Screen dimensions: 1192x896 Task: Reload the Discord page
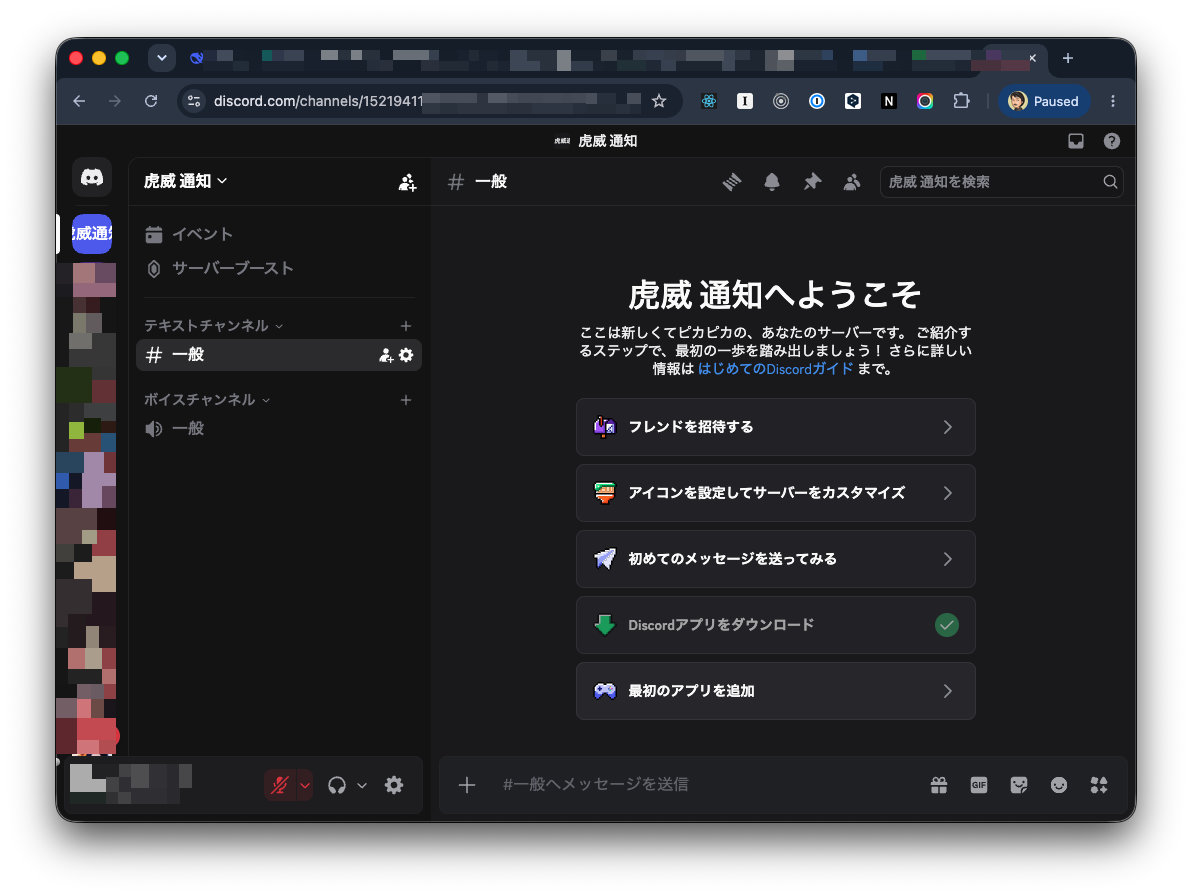pyautogui.click(x=151, y=101)
